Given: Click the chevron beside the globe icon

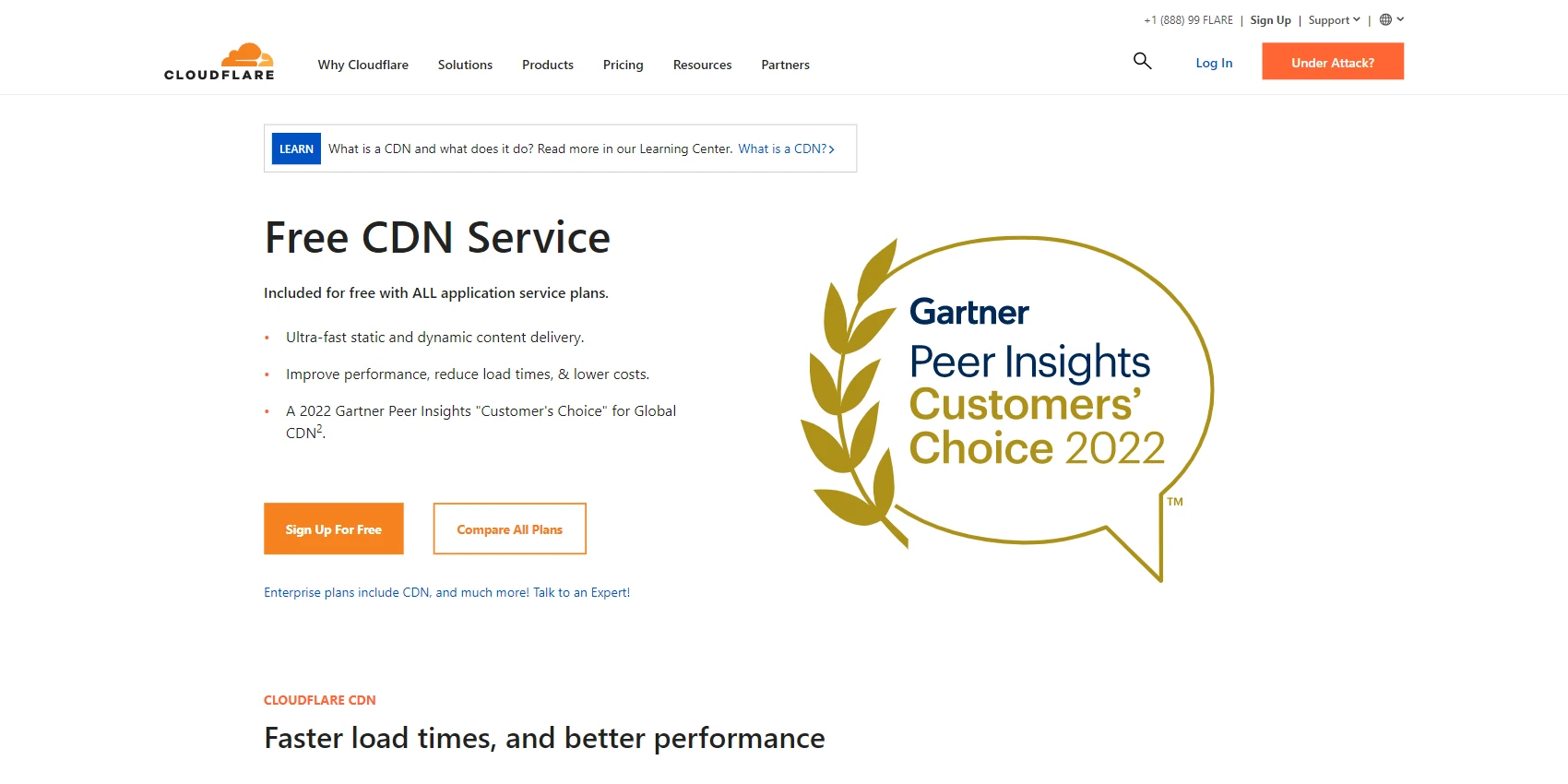Looking at the screenshot, I should click(x=1400, y=19).
